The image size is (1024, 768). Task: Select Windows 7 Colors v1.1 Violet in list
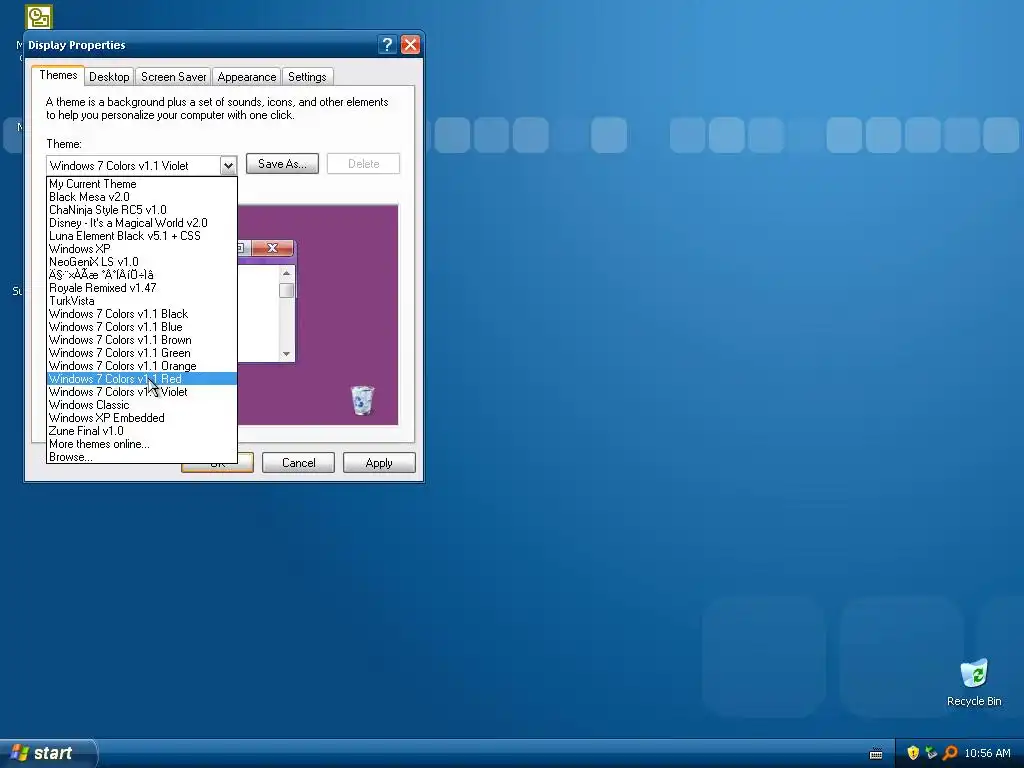pos(142,392)
